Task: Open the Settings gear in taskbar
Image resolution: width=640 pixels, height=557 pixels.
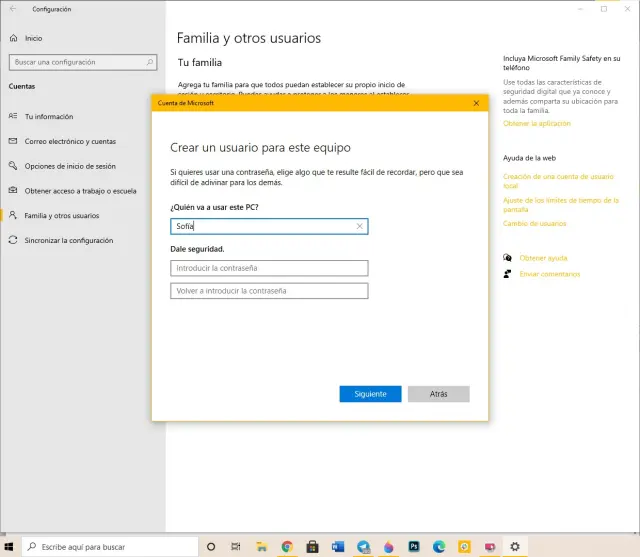Action: point(515,547)
